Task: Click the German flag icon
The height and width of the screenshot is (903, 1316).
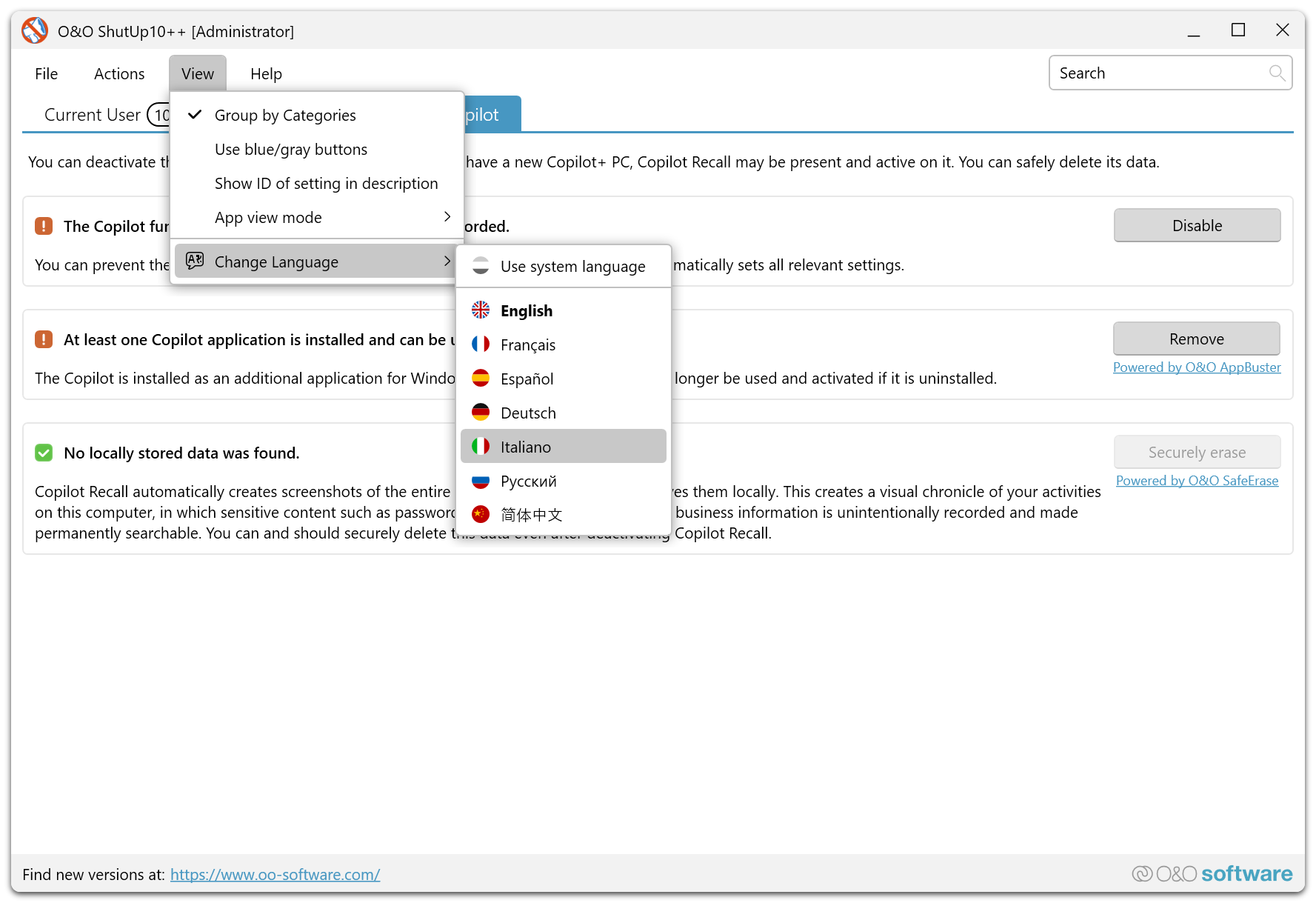Action: click(481, 413)
